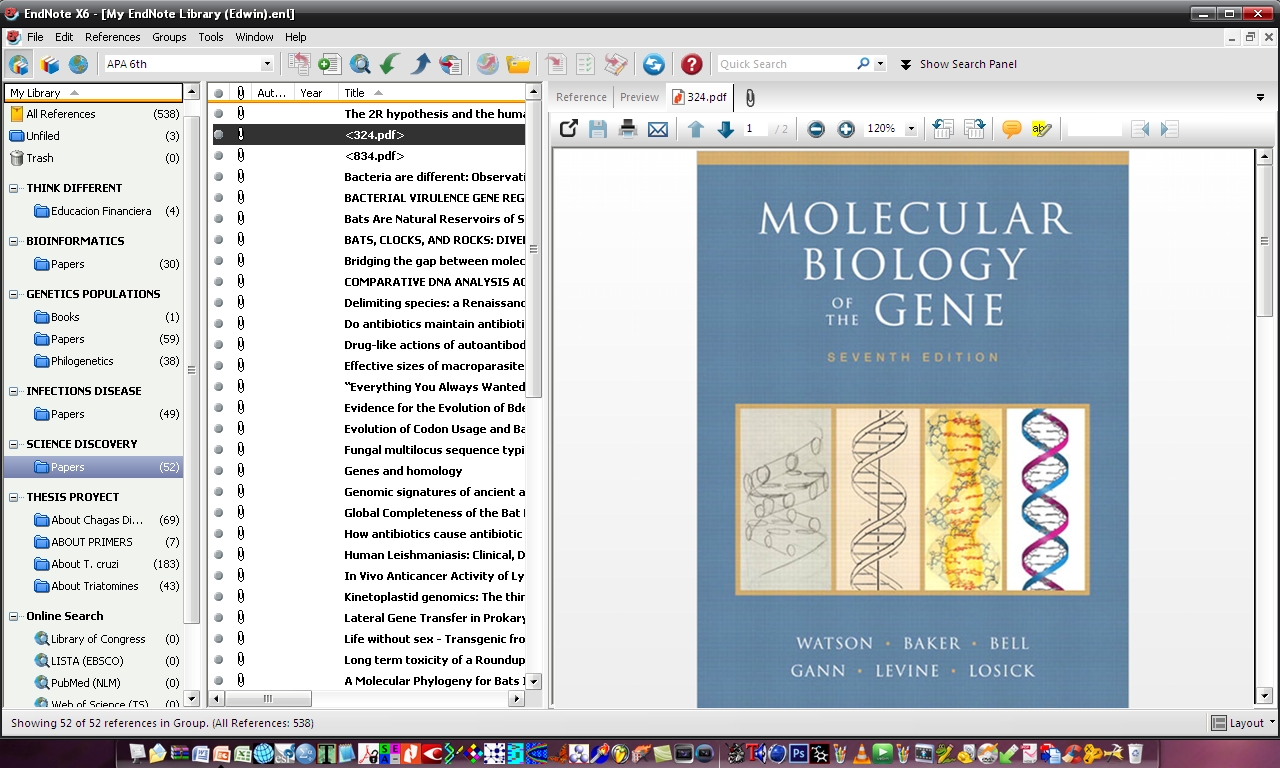Open the APA 6th output style dropdown

pos(266,64)
